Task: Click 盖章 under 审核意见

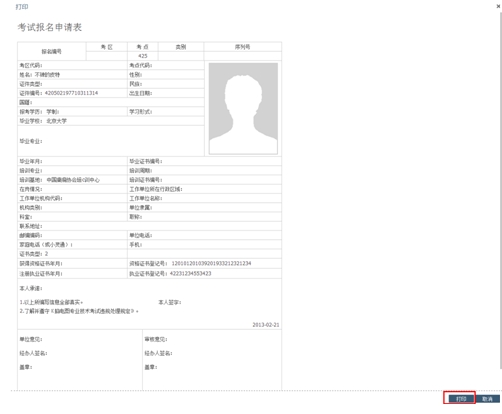Action: [x=151, y=367]
